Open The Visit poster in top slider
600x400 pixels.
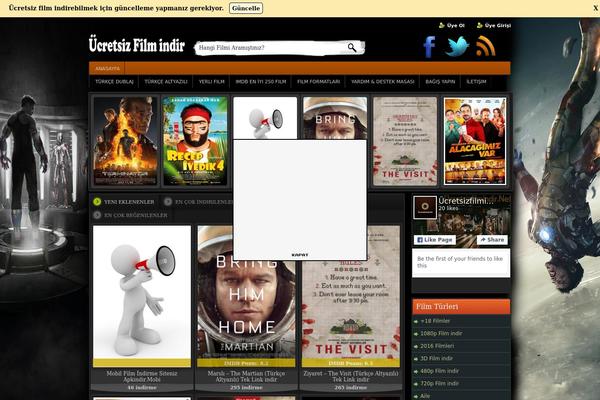(405, 141)
